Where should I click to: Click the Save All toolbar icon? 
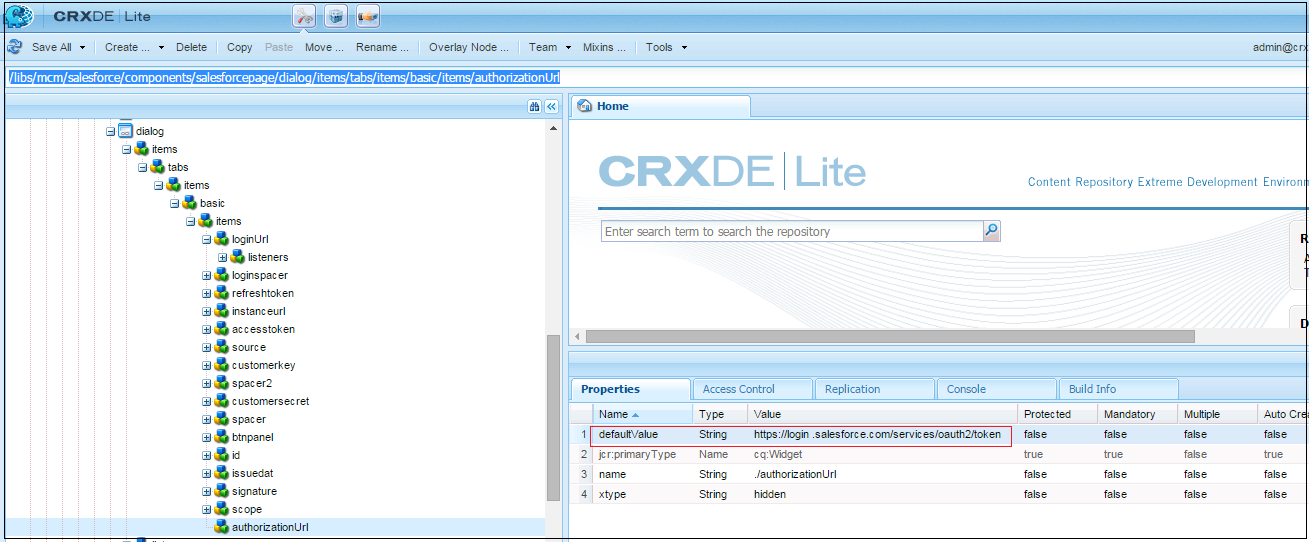(x=15, y=47)
